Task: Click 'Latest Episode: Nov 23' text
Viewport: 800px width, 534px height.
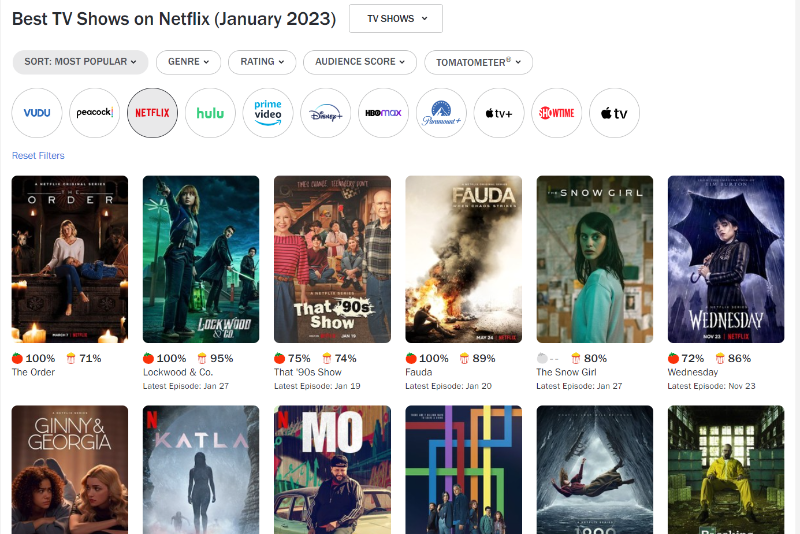Action: tap(711, 386)
